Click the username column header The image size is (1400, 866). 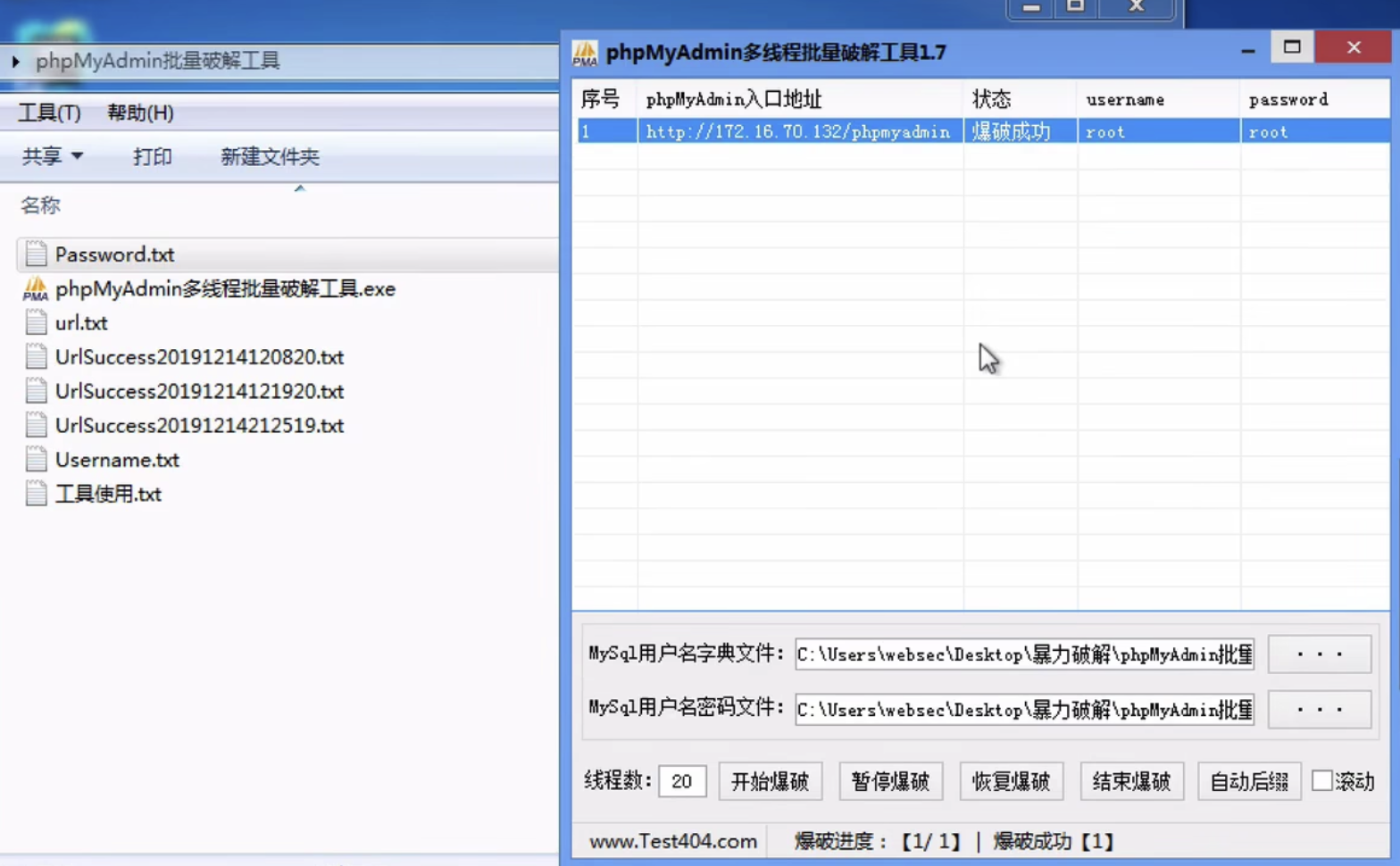click(1159, 99)
